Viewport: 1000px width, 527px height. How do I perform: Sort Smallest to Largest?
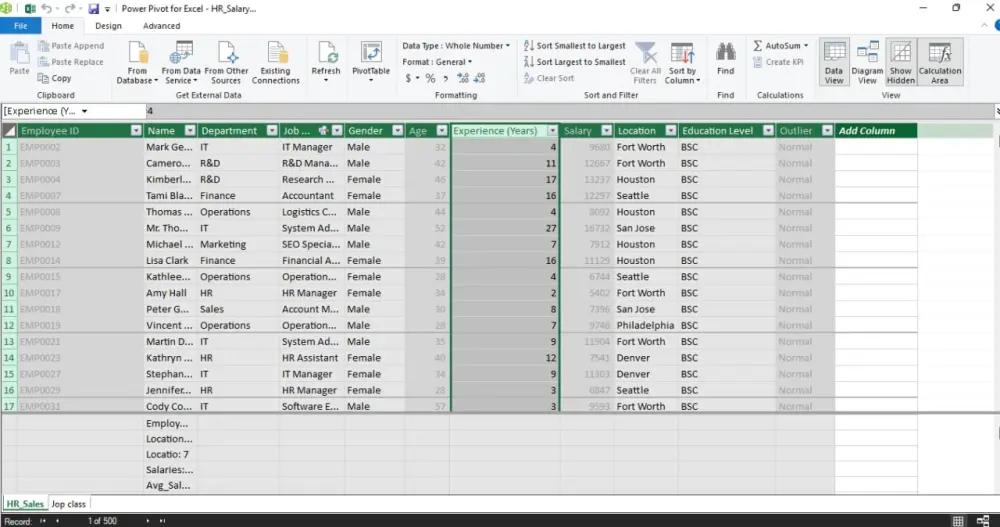pos(575,46)
